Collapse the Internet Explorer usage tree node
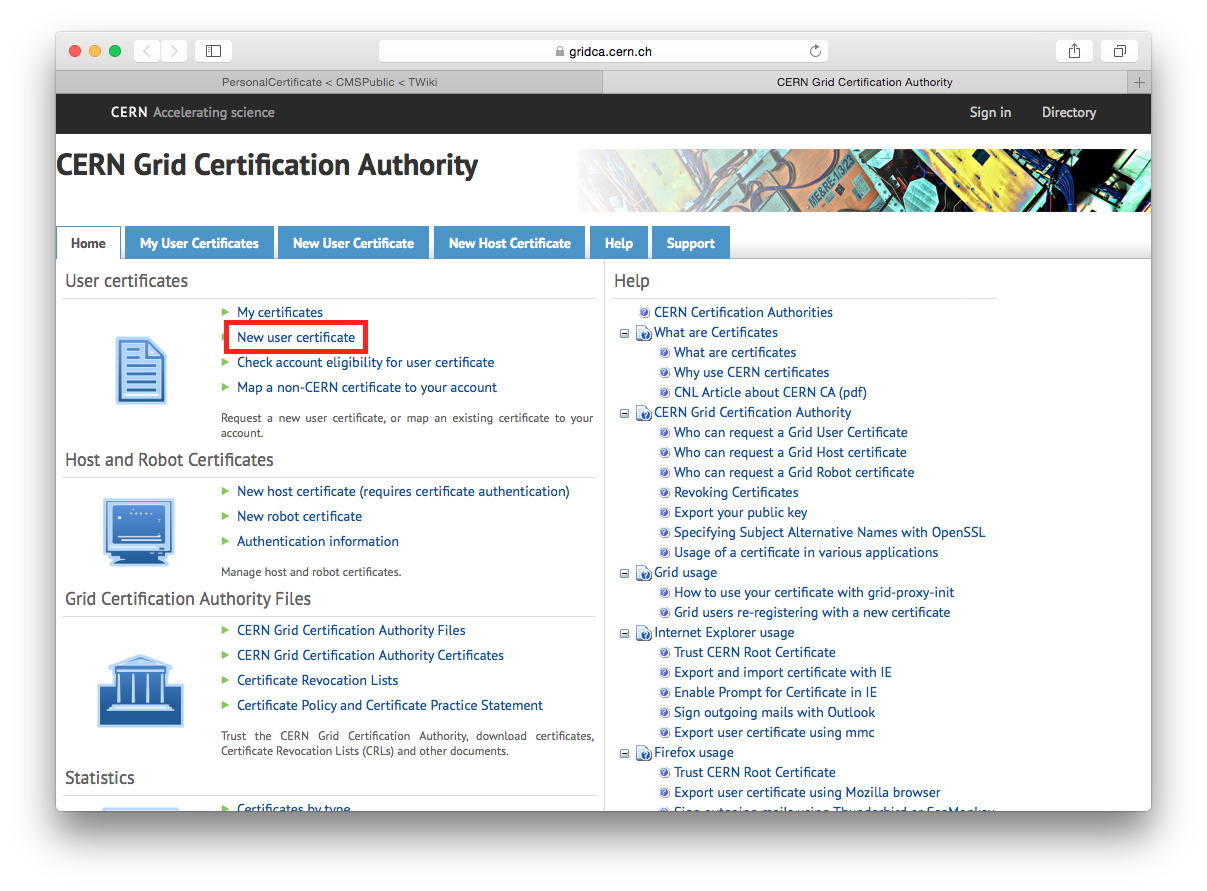This screenshot has width=1207, height=891. click(x=625, y=633)
